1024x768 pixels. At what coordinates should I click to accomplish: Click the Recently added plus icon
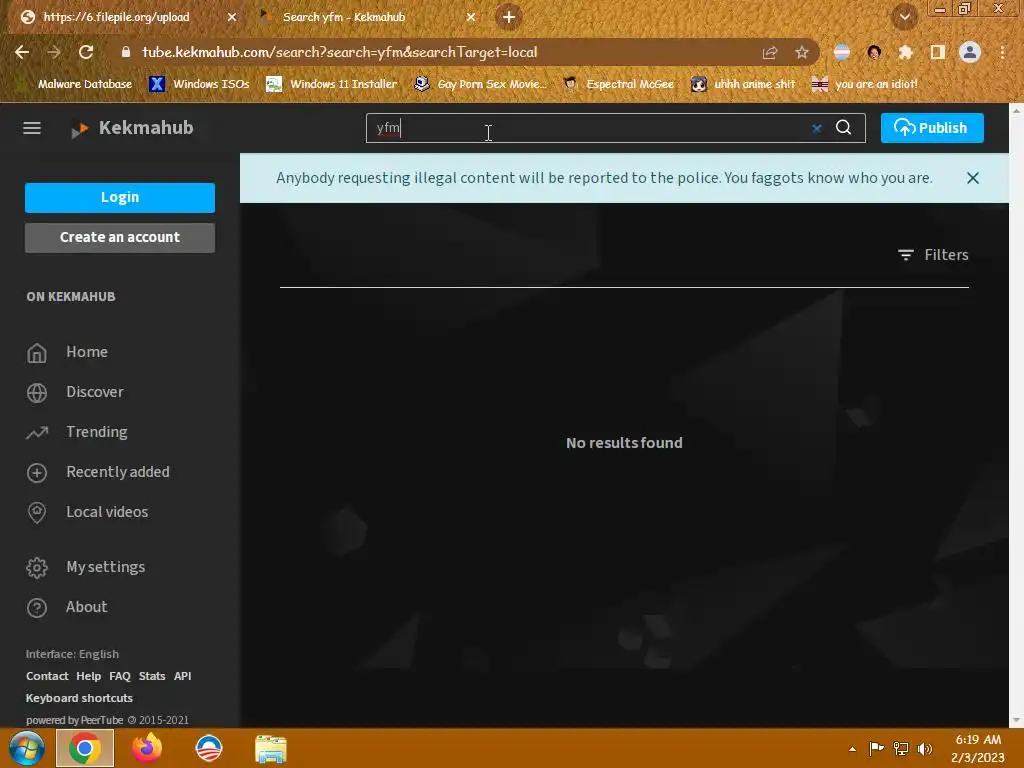pyautogui.click(x=37, y=473)
